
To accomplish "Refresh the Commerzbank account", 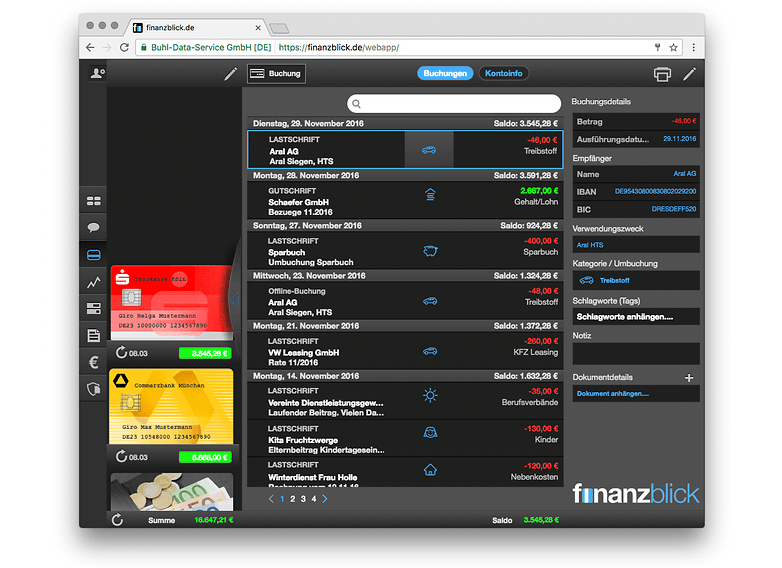I will (x=121, y=456).
